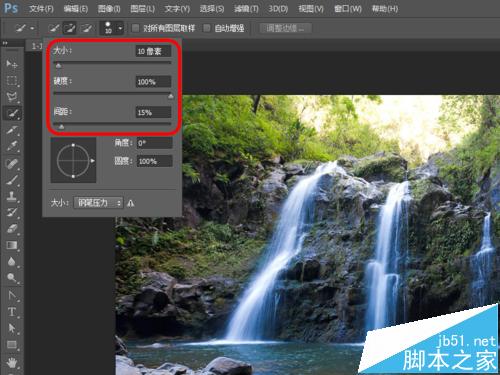Screen dimensions: 500x375
Task: Choose Subtract from Selection mode
Action: pos(87,28)
